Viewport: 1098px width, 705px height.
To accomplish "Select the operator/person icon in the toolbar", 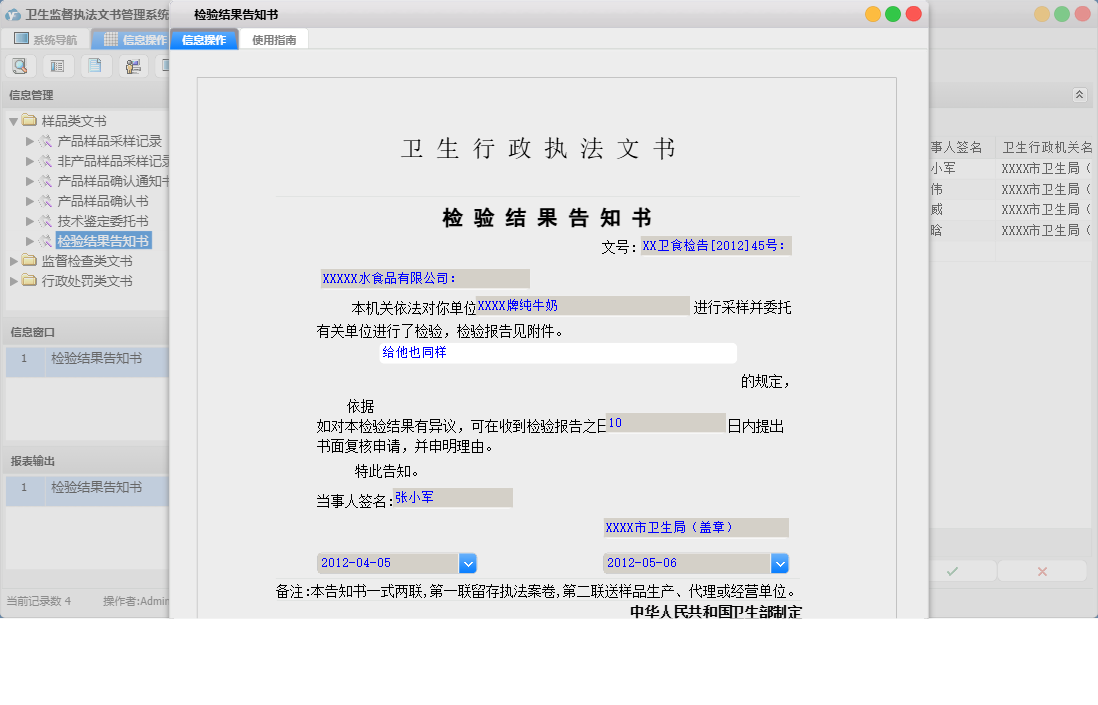I will click(x=133, y=65).
